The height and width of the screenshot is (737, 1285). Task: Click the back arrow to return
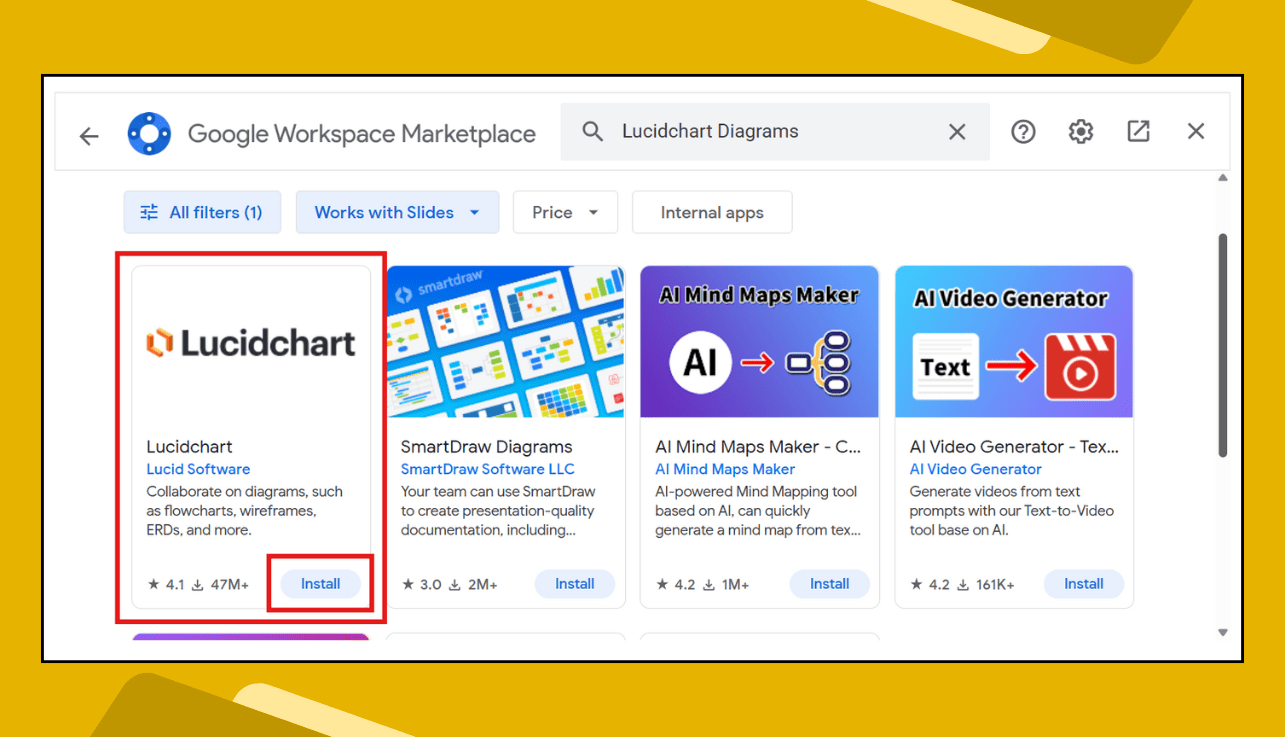click(88, 136)
